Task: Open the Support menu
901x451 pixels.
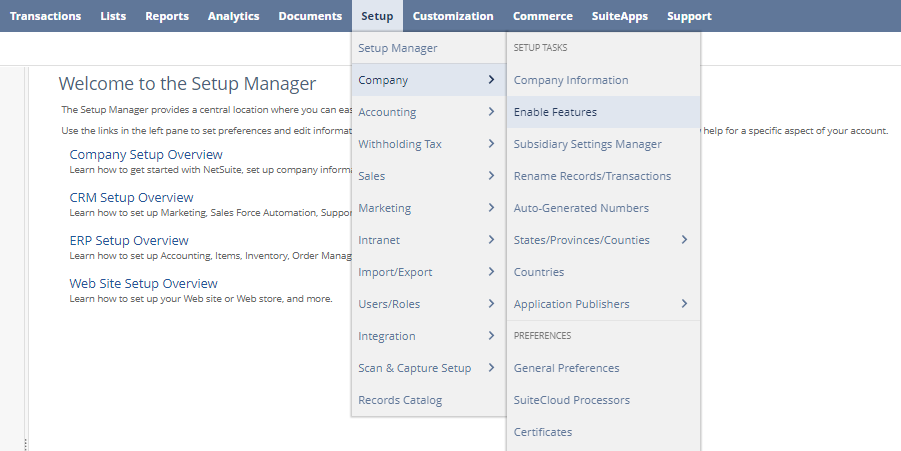Action: click(689, 16)
